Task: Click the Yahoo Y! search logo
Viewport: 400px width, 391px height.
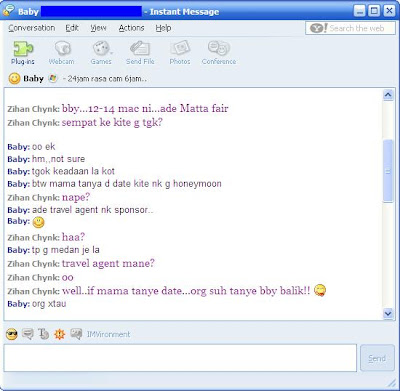Action: pos(319,28)
